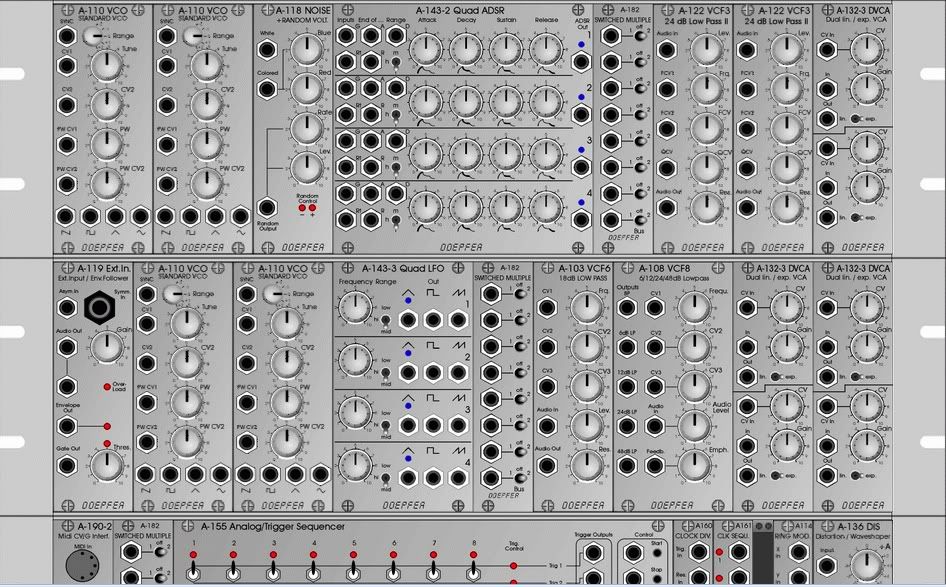Adjust the A-118 Noise Blue knob

(x=307, y=49)
